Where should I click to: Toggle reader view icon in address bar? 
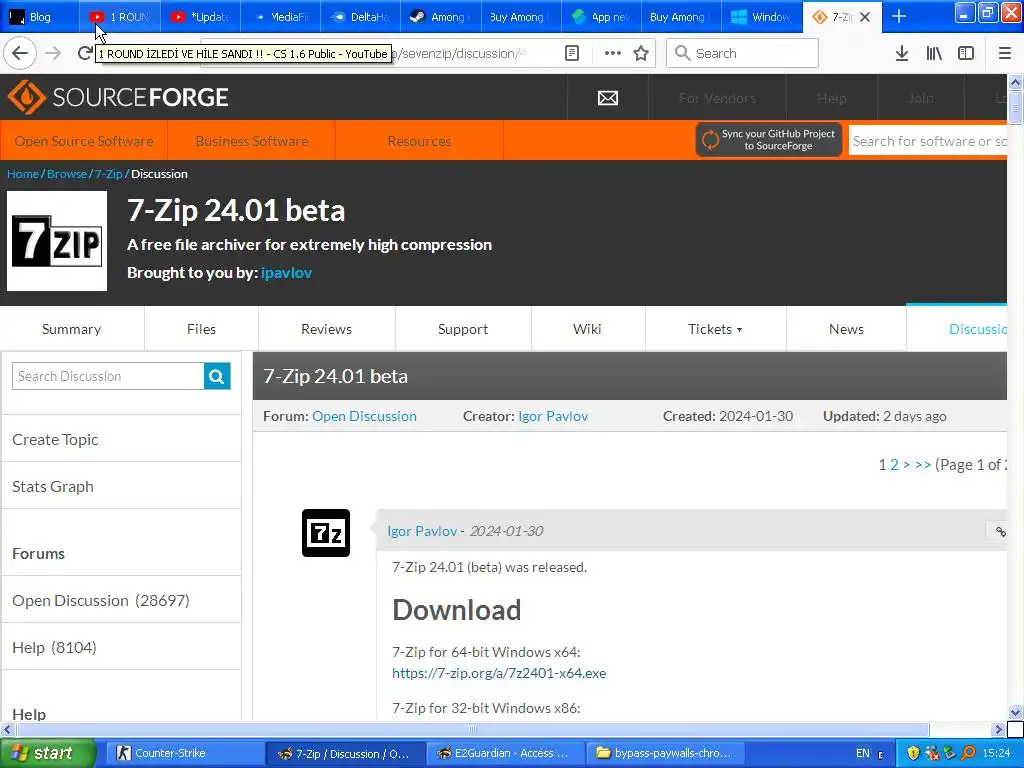(572, 53)
